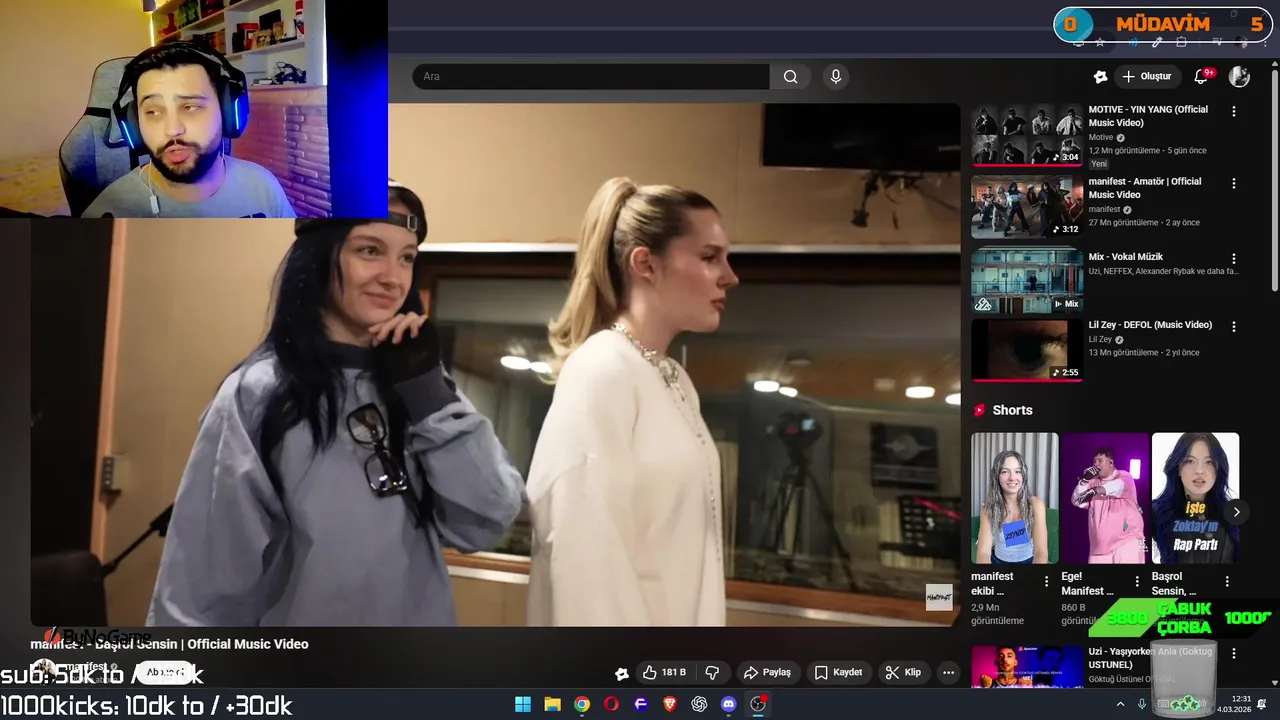Open Opera browser from the taskbar

pyautogui.click(x=611, y=704)
